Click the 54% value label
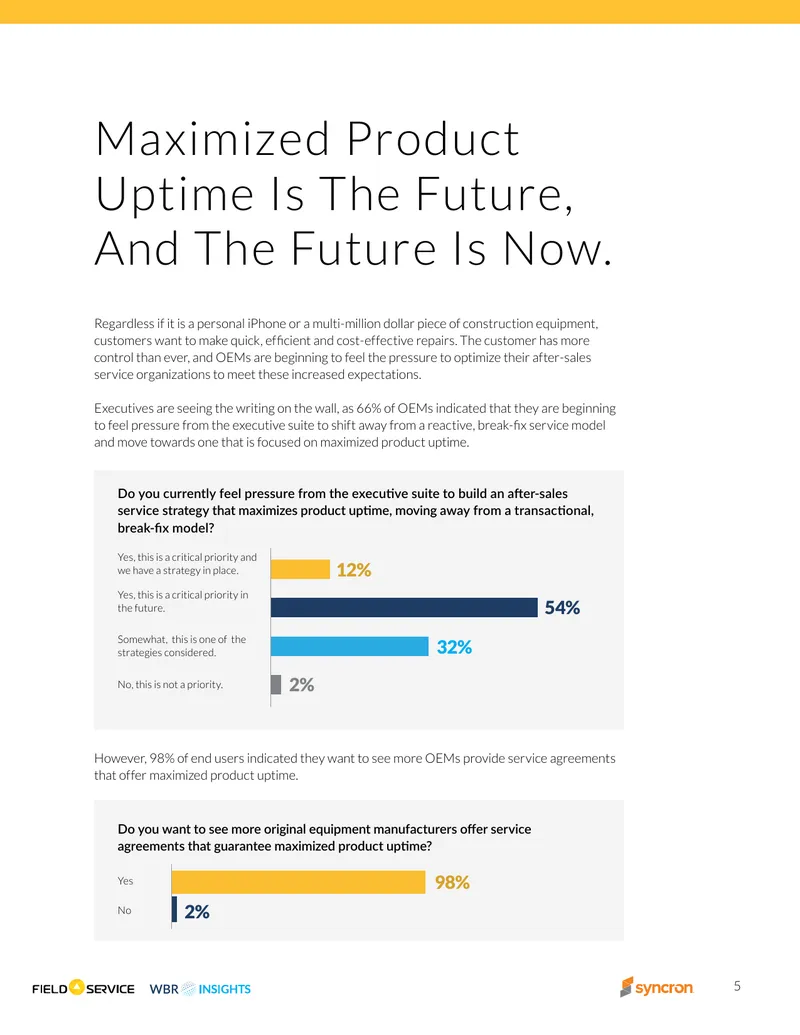Image resolution: width=800 pixels, height=1035 pixels. pyautogui.click(x=562, y=607)
